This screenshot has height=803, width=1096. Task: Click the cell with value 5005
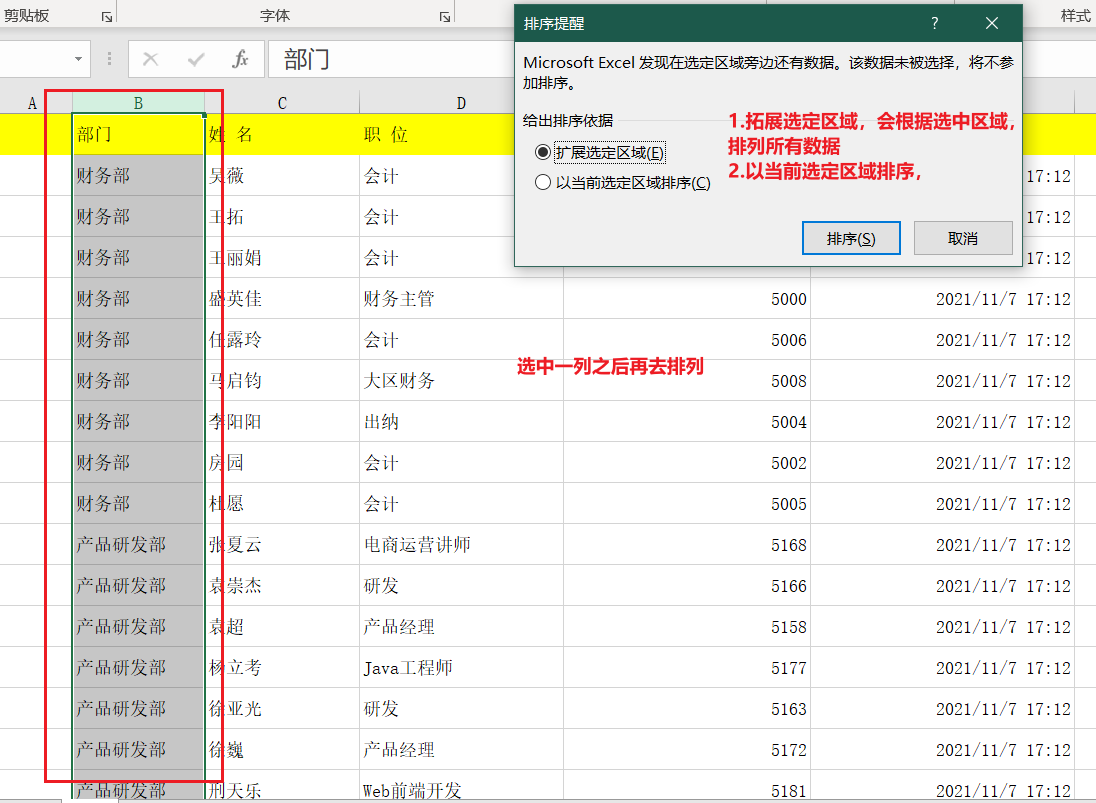(x=687, y=504)
